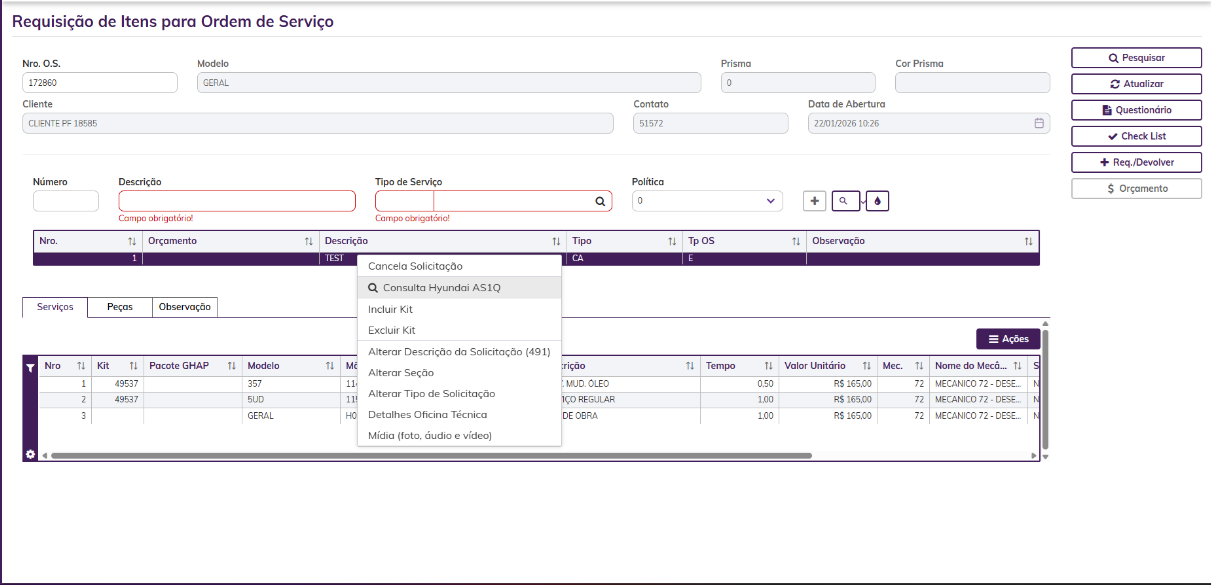This screenshot has height=587, width=1218.
Task: Sort by the Tempo column arrows
Action: click(768, 366)
